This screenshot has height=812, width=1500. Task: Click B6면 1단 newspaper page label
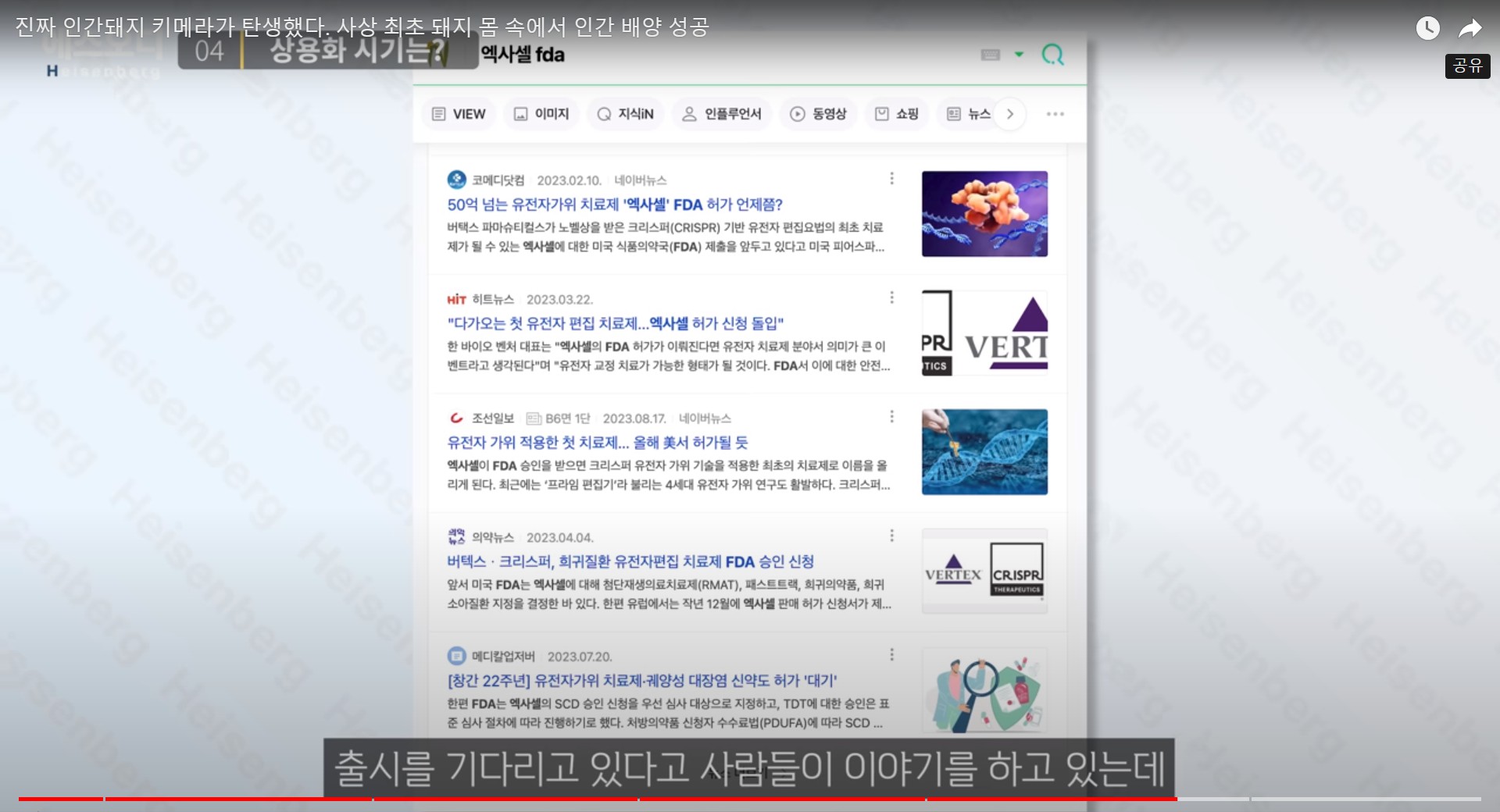point(559,418)
